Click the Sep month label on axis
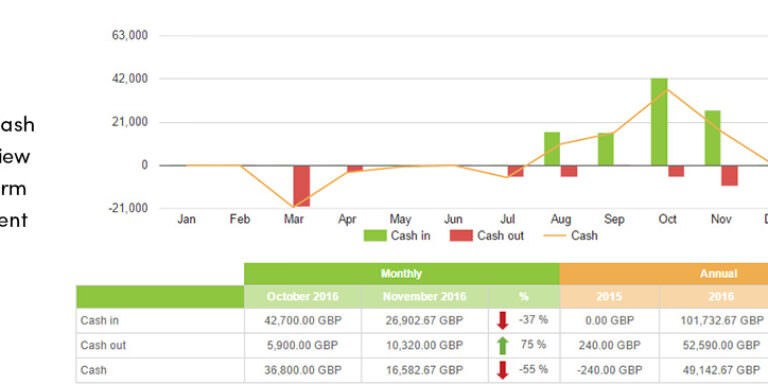768x384 pixels. pos(614,219)
